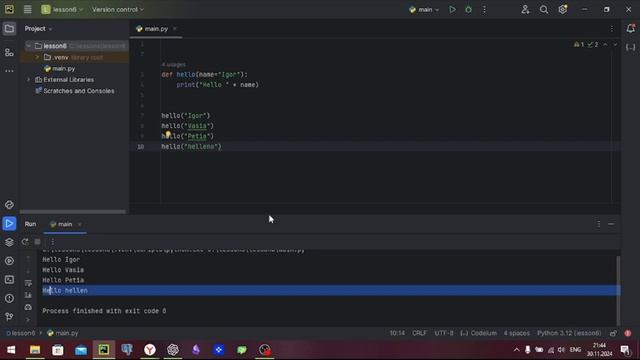Collapse the lesson6 root folder
The image size is (640, 360).
[28, 46]
